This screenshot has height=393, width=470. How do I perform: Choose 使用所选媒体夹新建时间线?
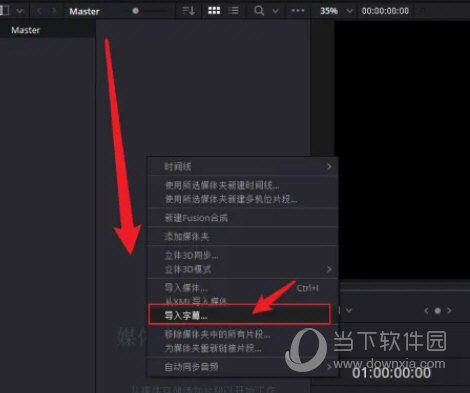click(x=243, y=185)
